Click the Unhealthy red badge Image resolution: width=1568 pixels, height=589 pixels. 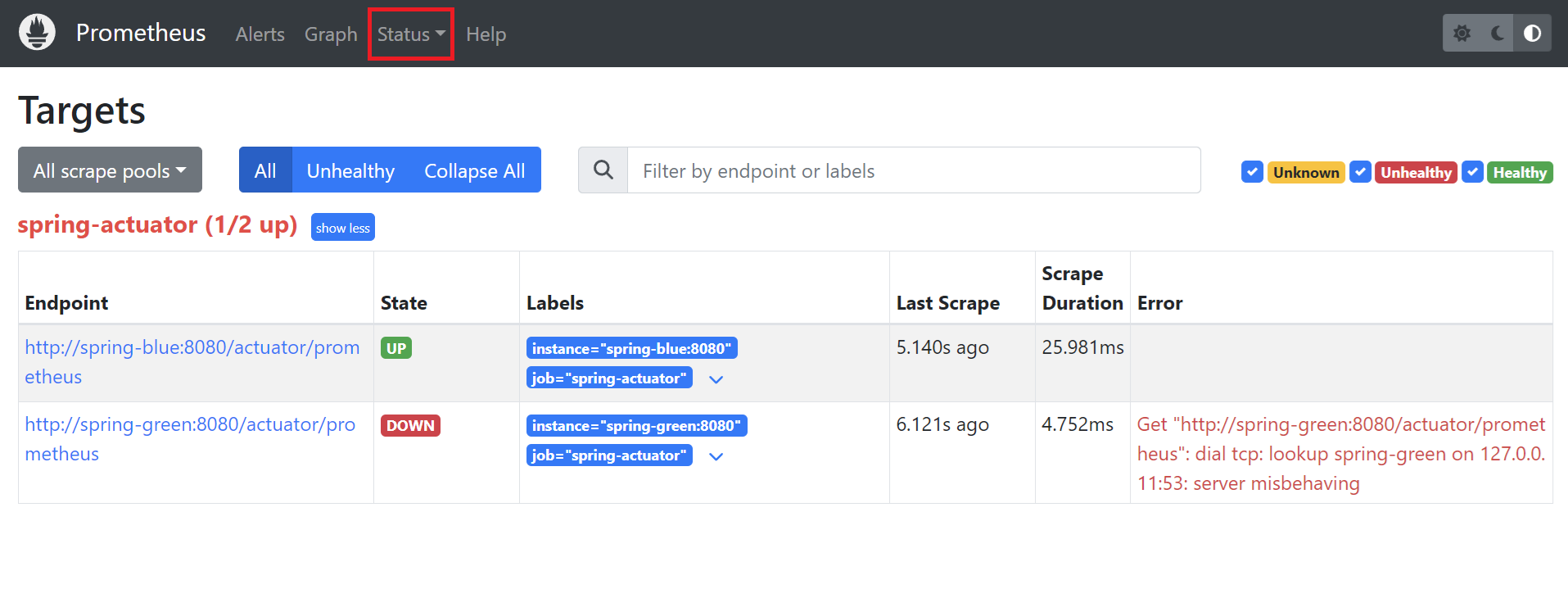(x=1416, y=172)
